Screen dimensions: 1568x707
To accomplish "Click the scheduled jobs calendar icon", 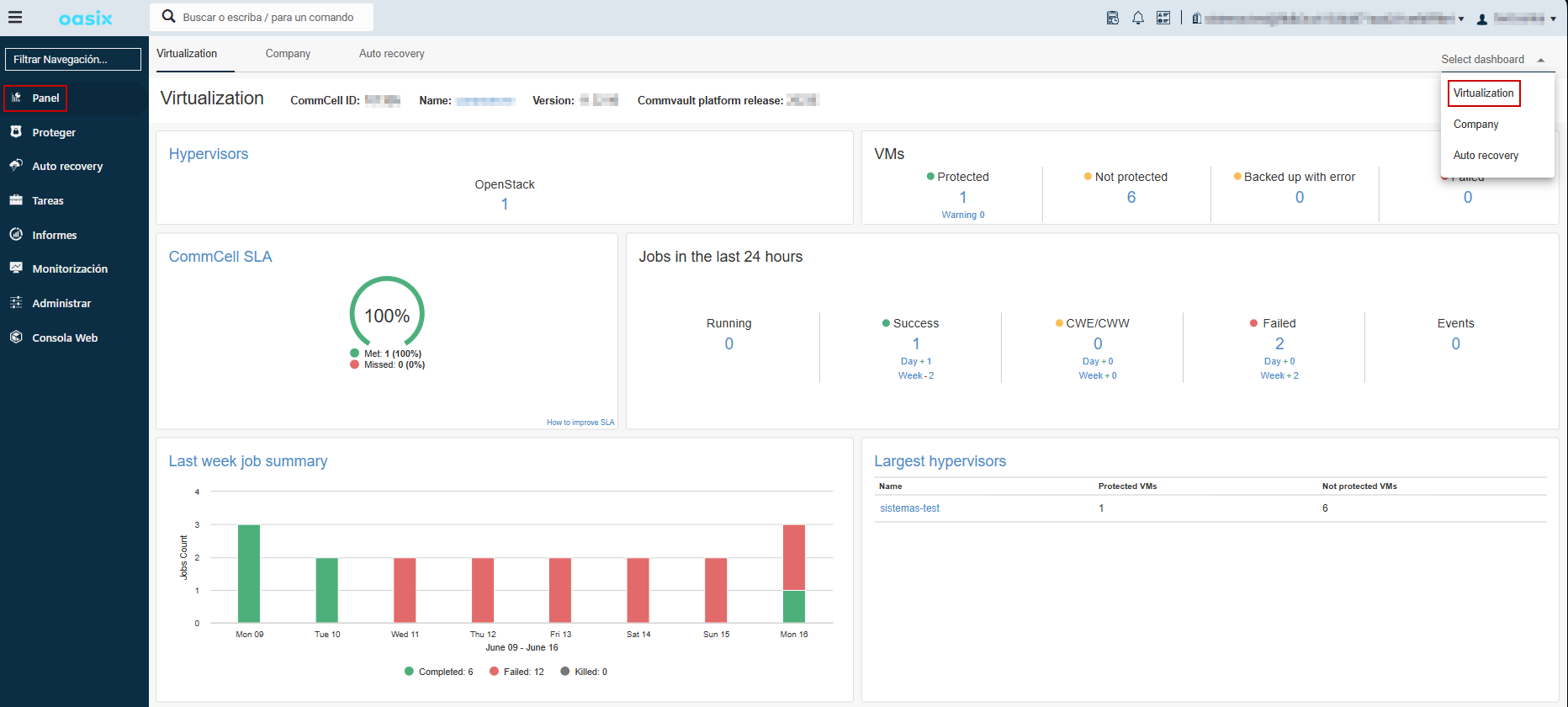I will [x=1112, y=18].
